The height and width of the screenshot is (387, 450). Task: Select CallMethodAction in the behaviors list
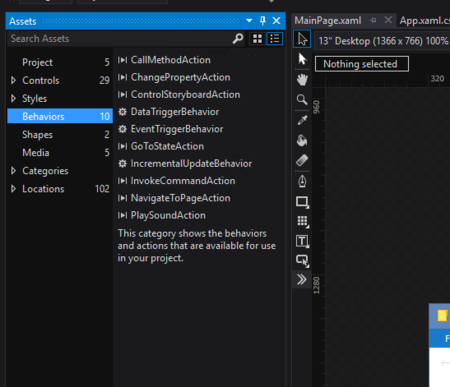pyautogui.click(x=170, y=60)
